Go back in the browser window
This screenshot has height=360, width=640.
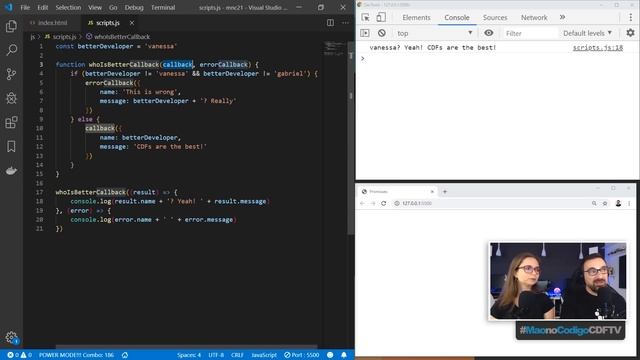tap(362, 203)
